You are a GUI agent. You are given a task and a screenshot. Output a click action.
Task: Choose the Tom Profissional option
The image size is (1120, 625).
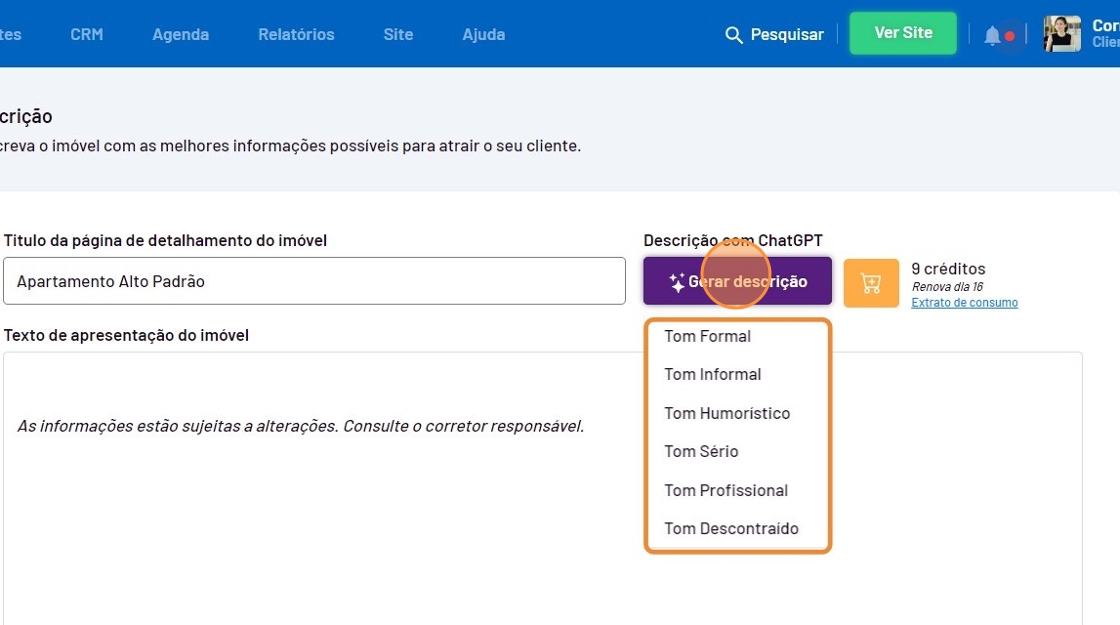[726, 490]
